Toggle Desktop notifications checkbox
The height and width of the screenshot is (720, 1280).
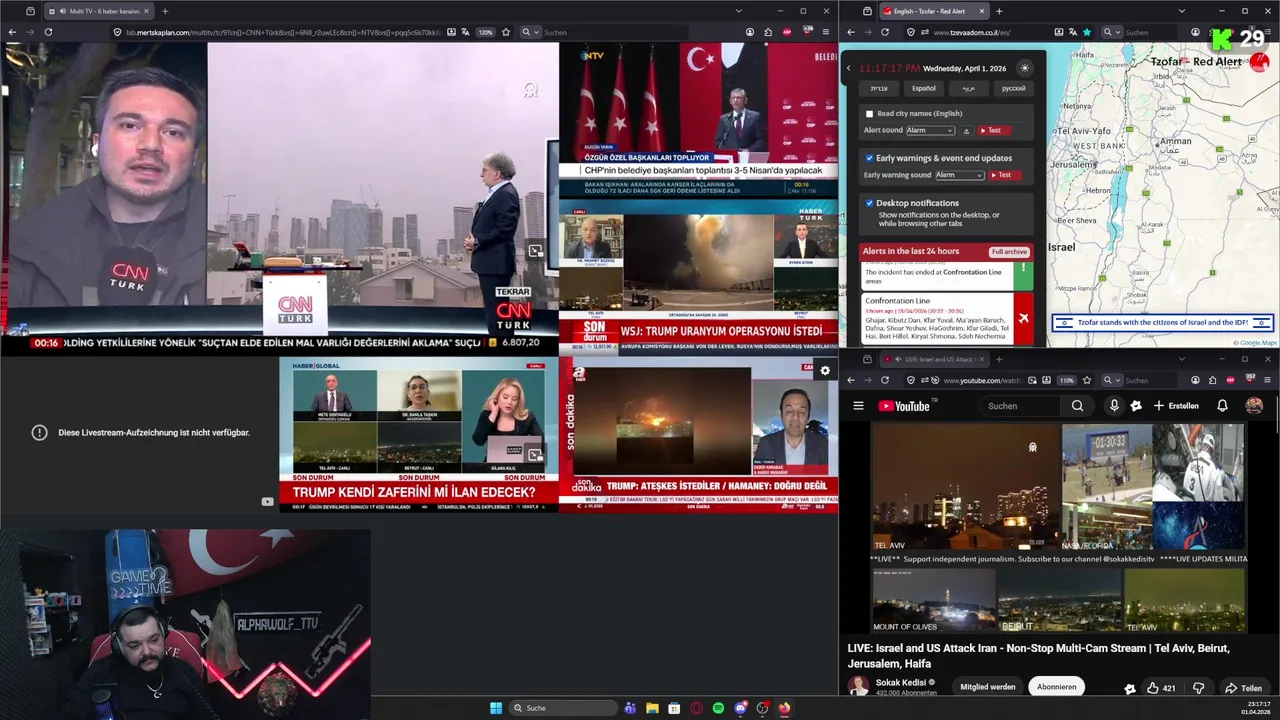(x=869, y=203)
